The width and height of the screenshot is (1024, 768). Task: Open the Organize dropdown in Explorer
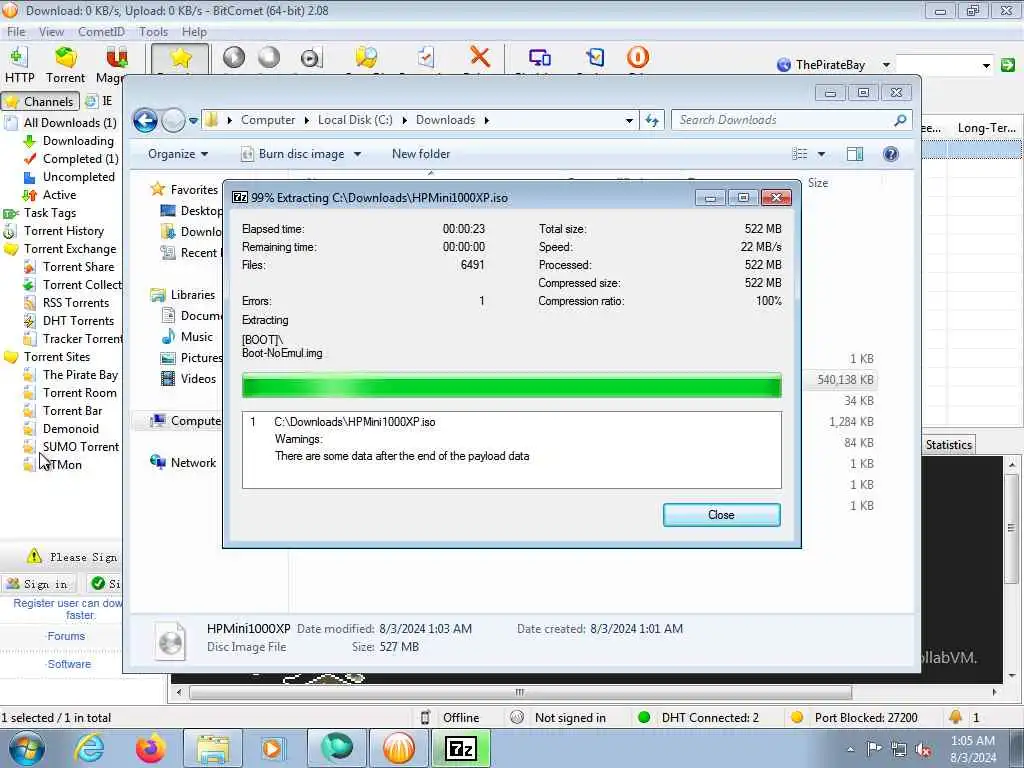[178, 154]
